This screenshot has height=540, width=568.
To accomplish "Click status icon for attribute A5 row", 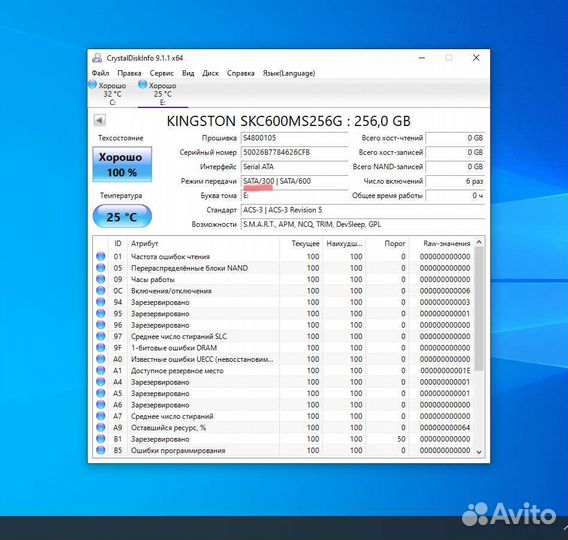I will pos(101,393).
